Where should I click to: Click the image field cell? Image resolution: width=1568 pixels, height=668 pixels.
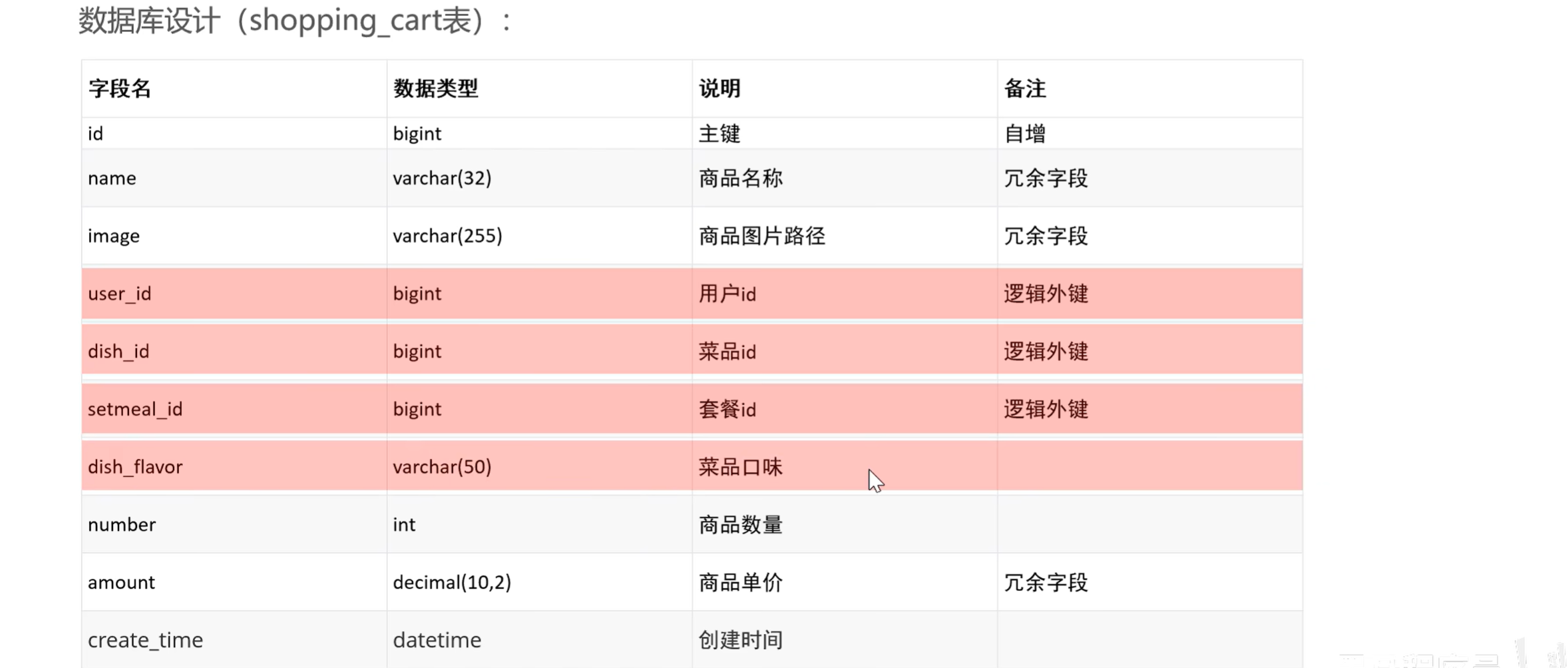point(234,236)
